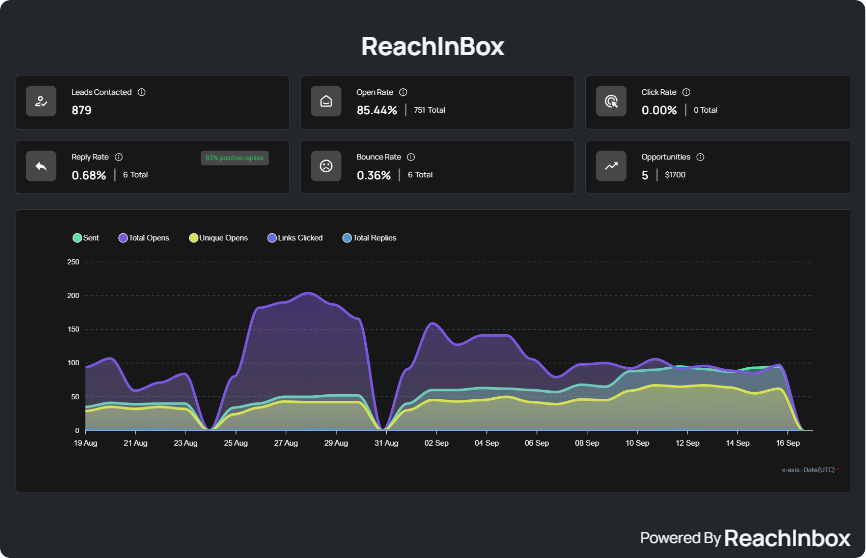
Task: Toggle the Unique Opens legend dot
Action: (x=193, y=238)
